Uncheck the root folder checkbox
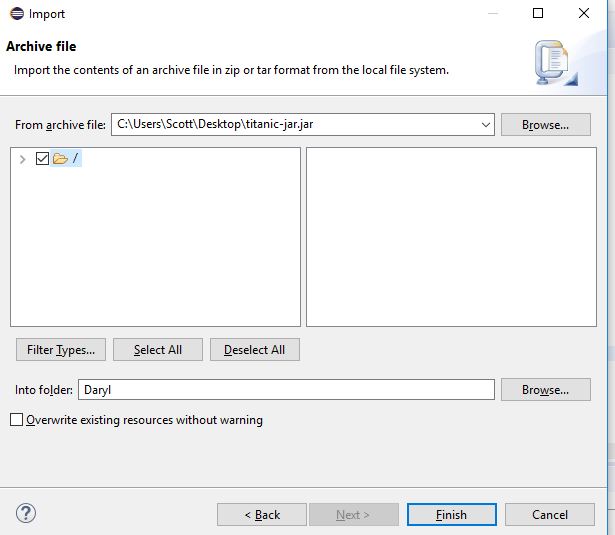Viewport: 615px width, 535px height. (x=42, y=158)
